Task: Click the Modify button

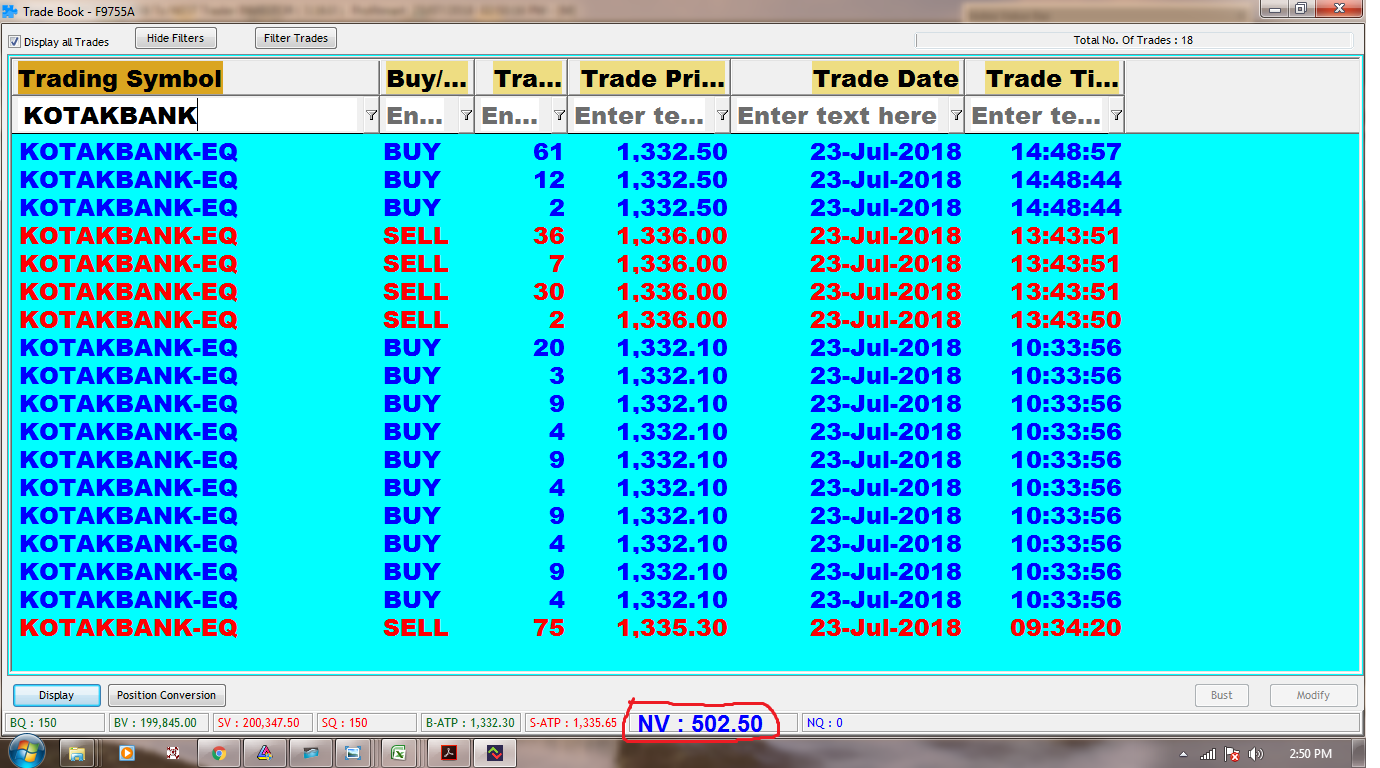Action: pyautogui.click(x=1313, y=695)
